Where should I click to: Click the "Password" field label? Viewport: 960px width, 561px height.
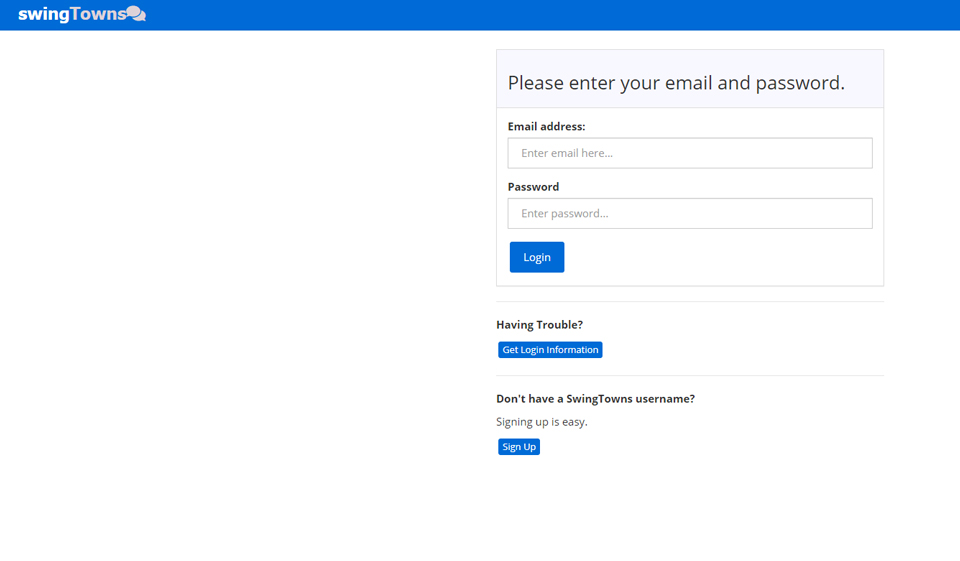533,187
